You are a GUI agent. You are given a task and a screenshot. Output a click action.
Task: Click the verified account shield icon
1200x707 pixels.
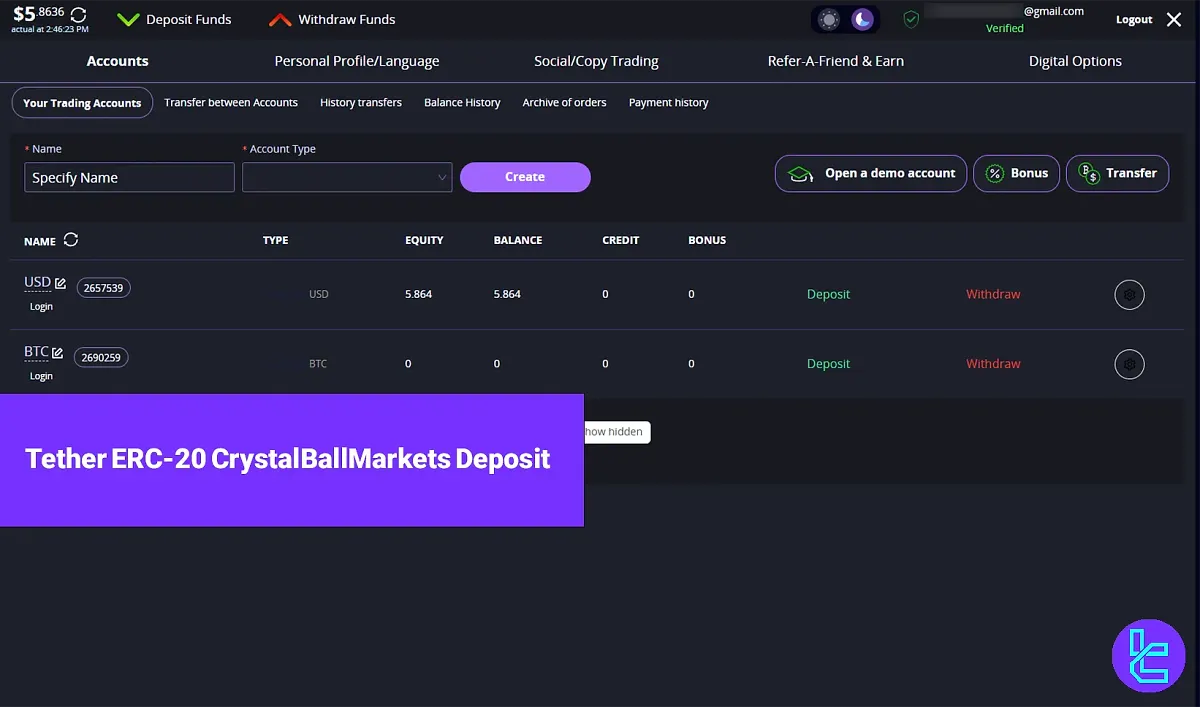pyautogui.click(x=911, y=17)
